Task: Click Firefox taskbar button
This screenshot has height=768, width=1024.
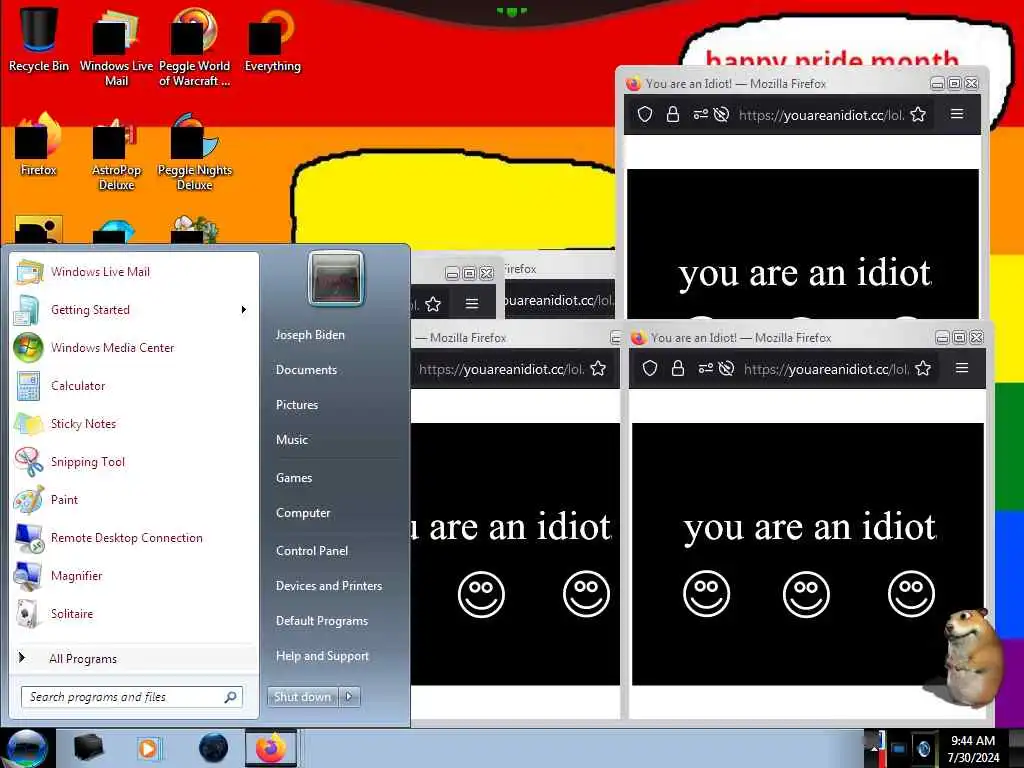Action: 271,748
